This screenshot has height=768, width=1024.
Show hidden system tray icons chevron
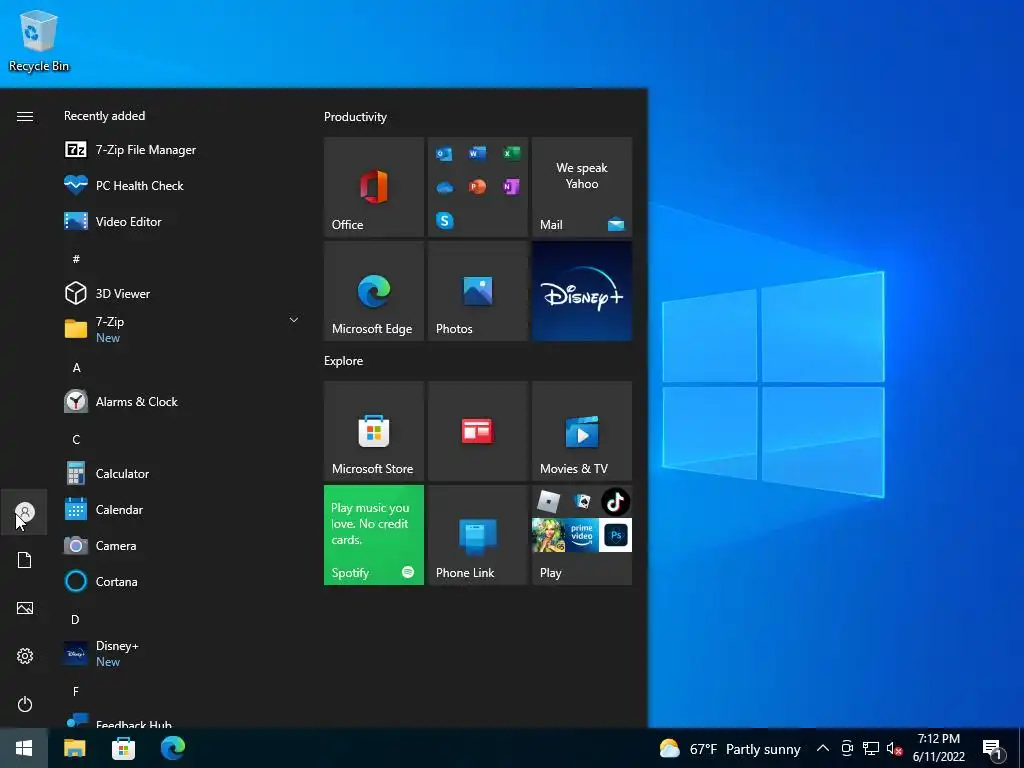(823, 748)
